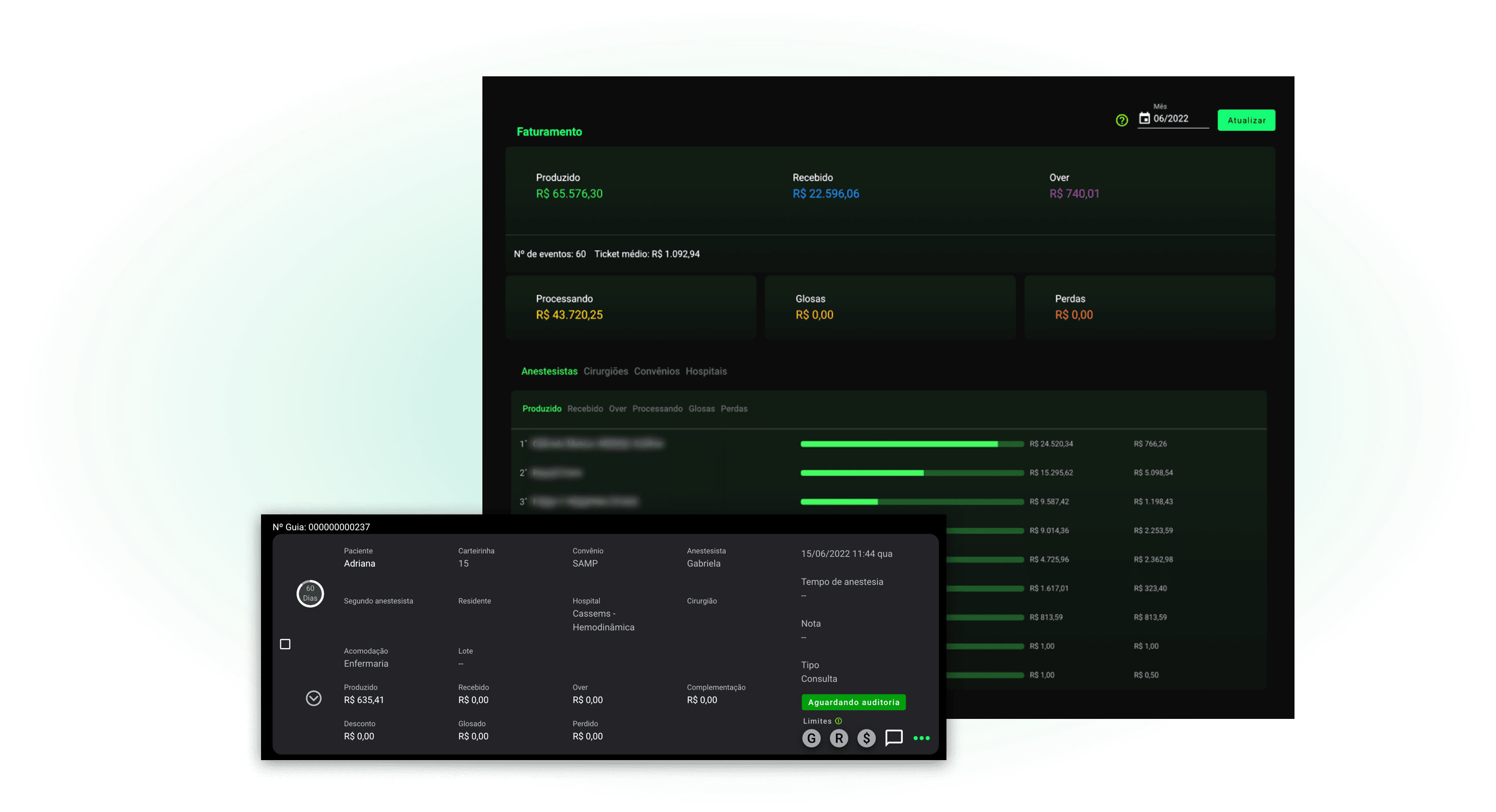
Task: Click the patient name Adriana
Action: [x=359, y=563]
